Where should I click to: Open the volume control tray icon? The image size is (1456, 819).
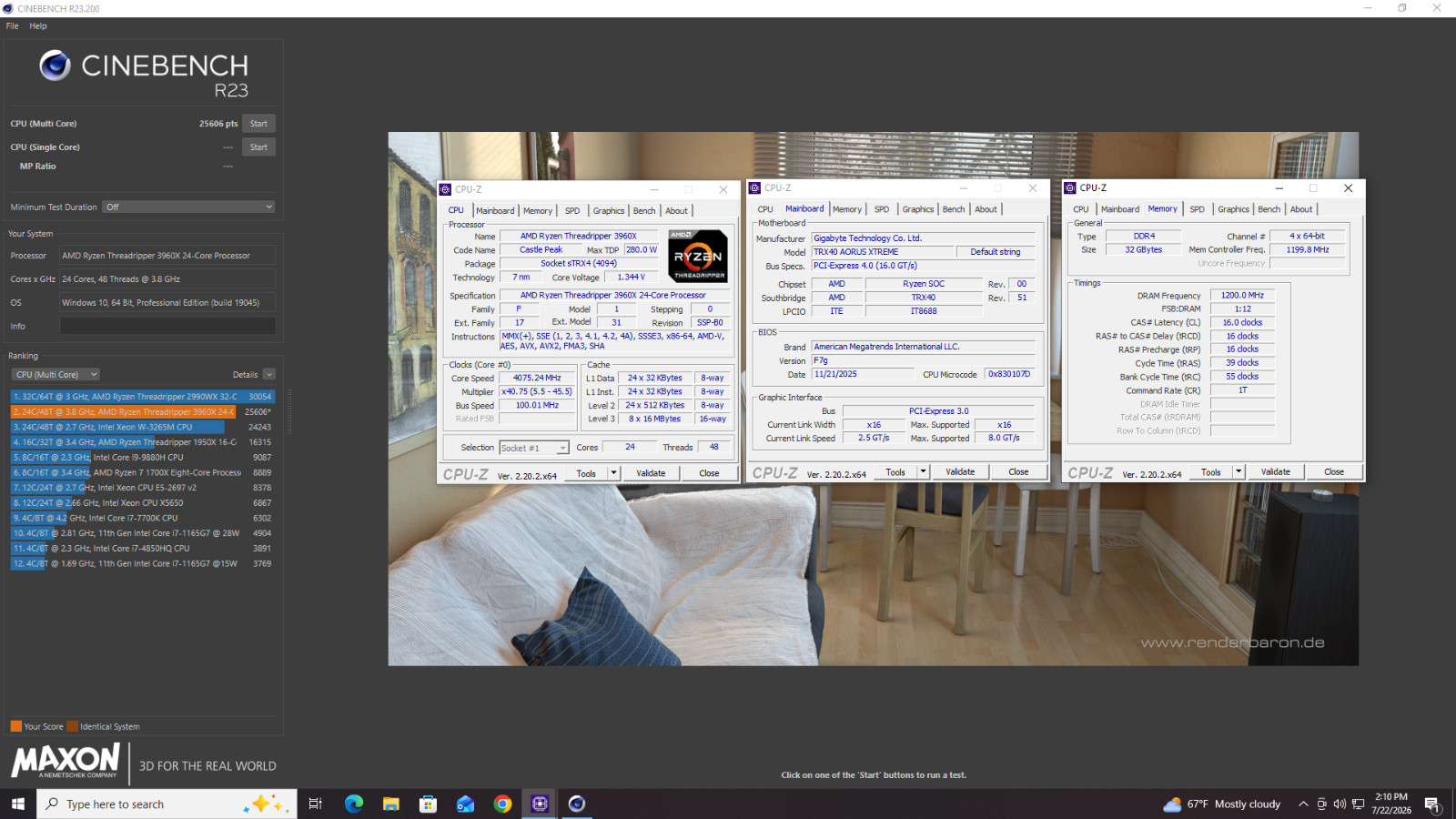click(1340, 804)
